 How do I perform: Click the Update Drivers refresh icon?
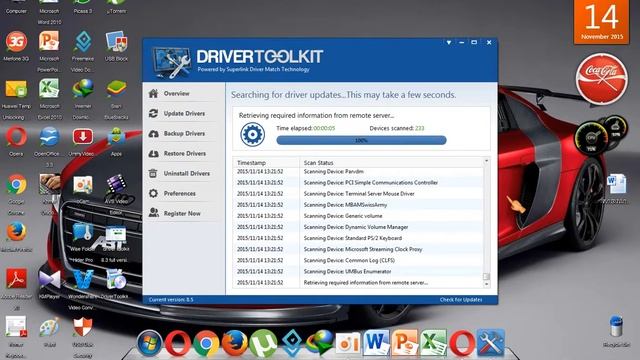(x=153, y=113)
